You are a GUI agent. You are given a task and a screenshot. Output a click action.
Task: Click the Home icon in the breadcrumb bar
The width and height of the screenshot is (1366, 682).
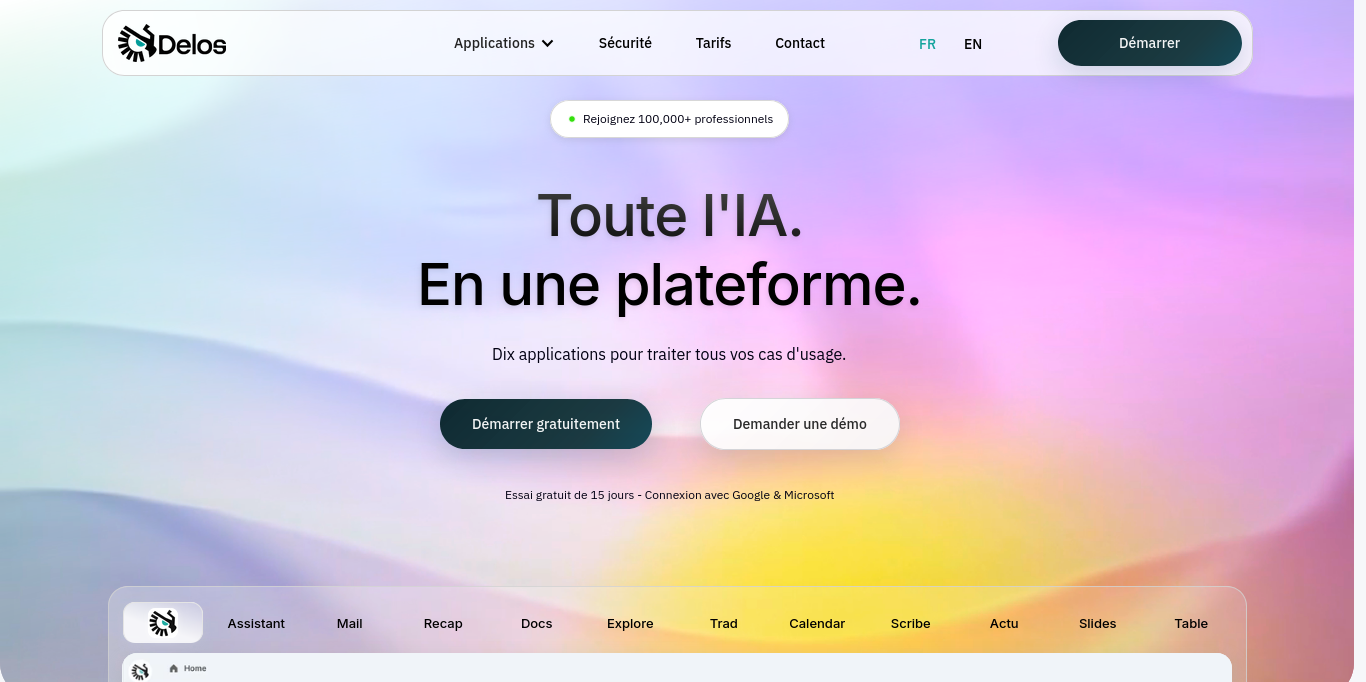point(174,668)
